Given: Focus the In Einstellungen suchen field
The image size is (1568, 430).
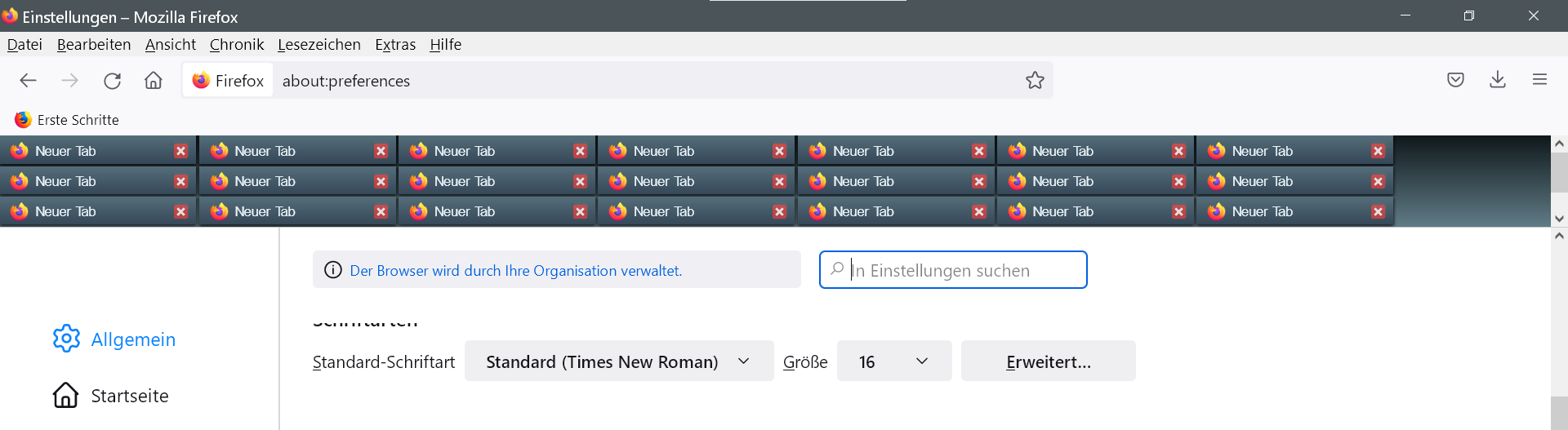Looking at the screenshot, I should (x=964, y=270).
